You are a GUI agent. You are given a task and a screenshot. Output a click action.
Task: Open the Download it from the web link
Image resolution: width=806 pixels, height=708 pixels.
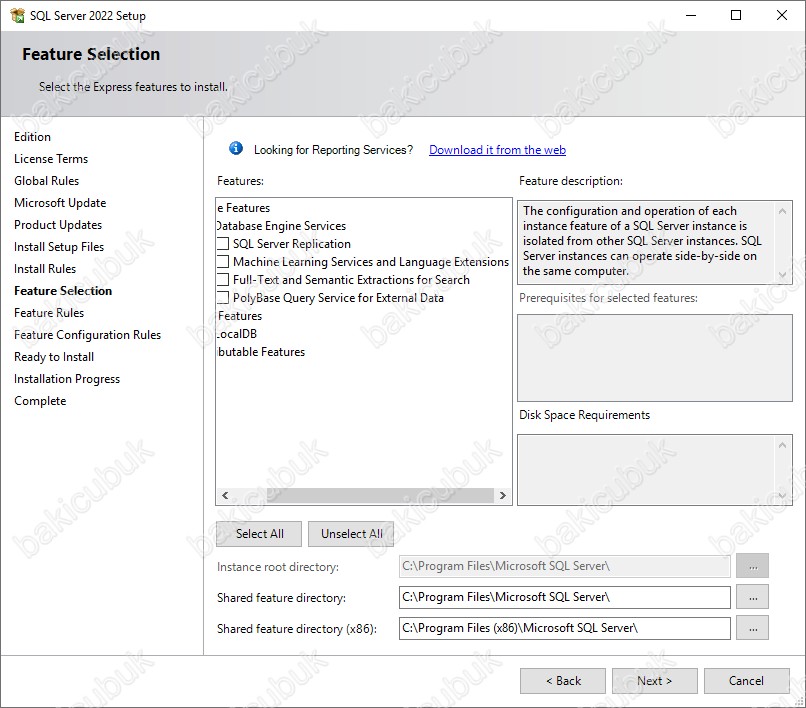click(497, 150)
